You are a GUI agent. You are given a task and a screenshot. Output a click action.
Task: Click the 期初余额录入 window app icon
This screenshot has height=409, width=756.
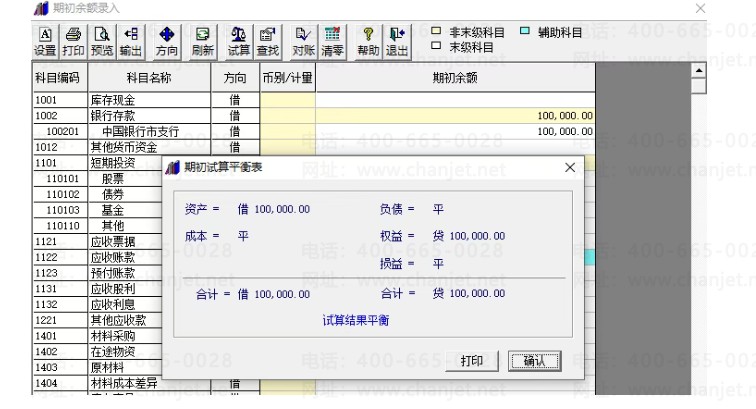41,8
